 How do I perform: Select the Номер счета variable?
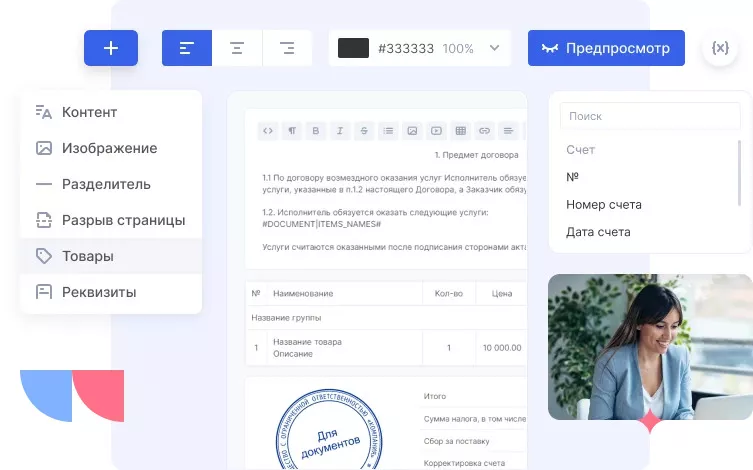point(603,204)
